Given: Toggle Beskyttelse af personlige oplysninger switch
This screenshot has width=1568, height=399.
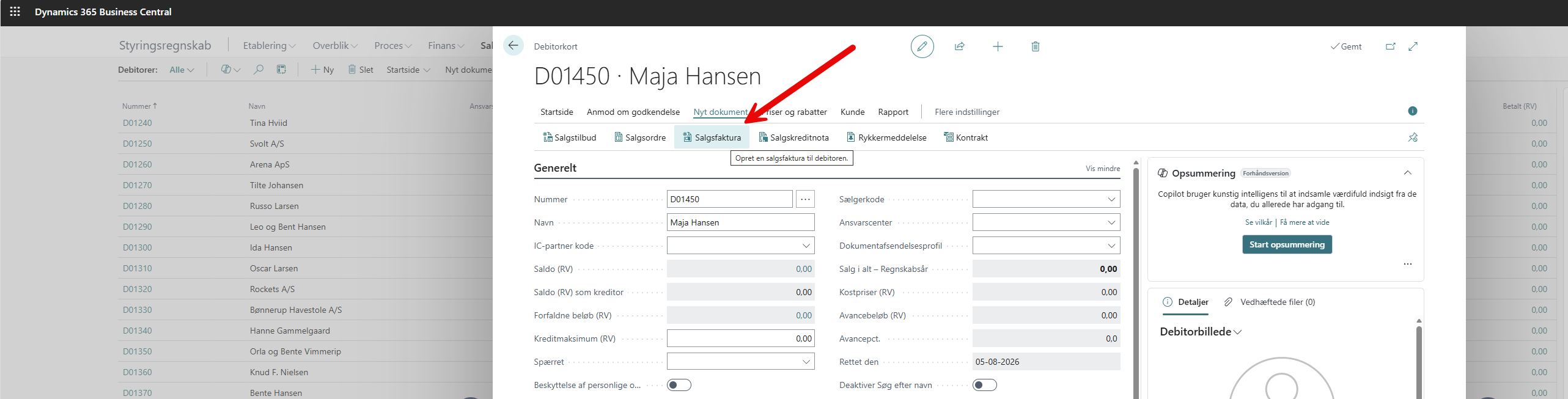Looking at the screenshot, I should (679, 385).
